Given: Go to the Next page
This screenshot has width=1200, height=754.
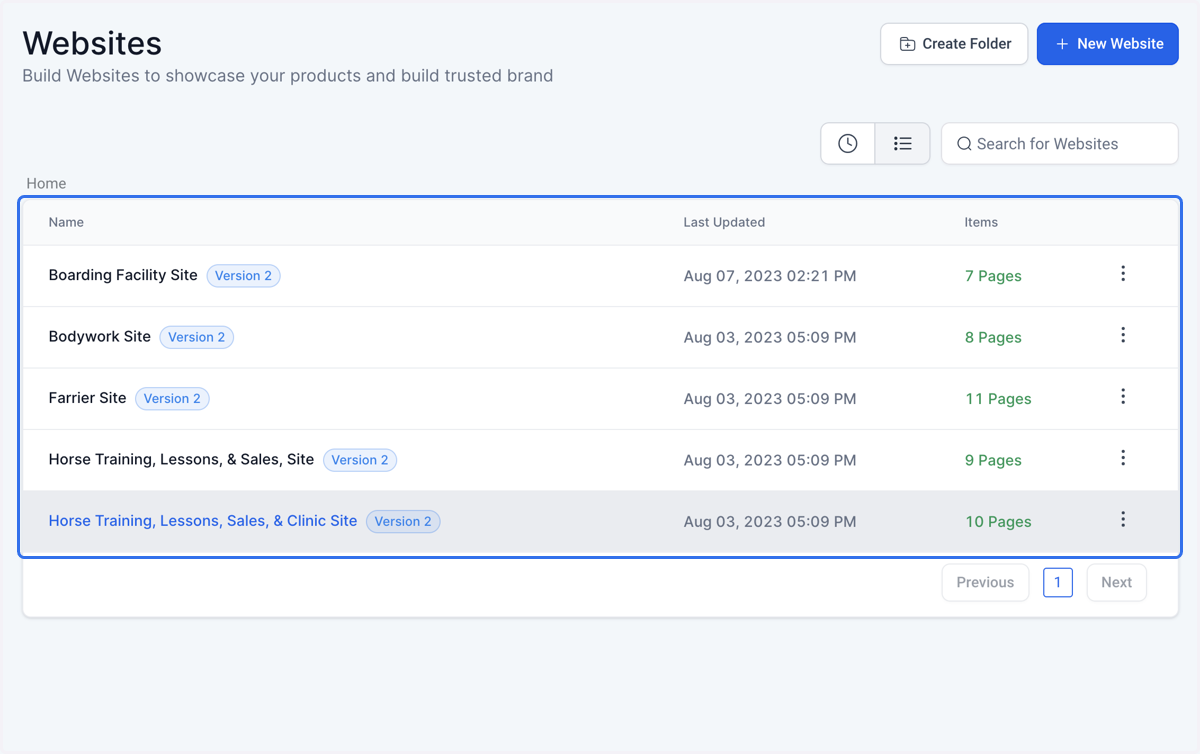Looking at the screenshot, I should pos(1117,582).
